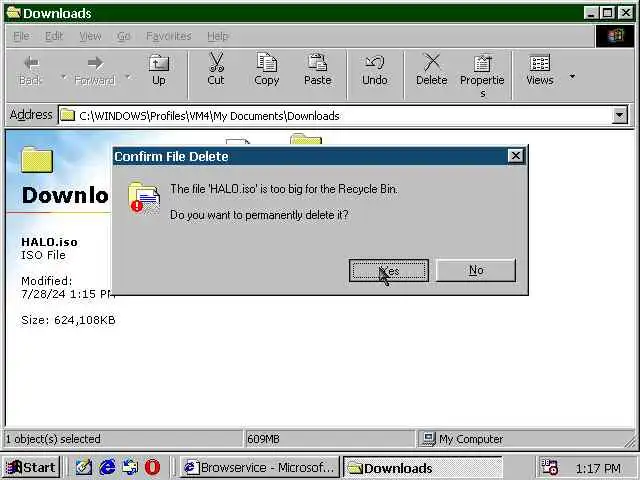Cancel deletion with the No button

click(x=476, y=270)
